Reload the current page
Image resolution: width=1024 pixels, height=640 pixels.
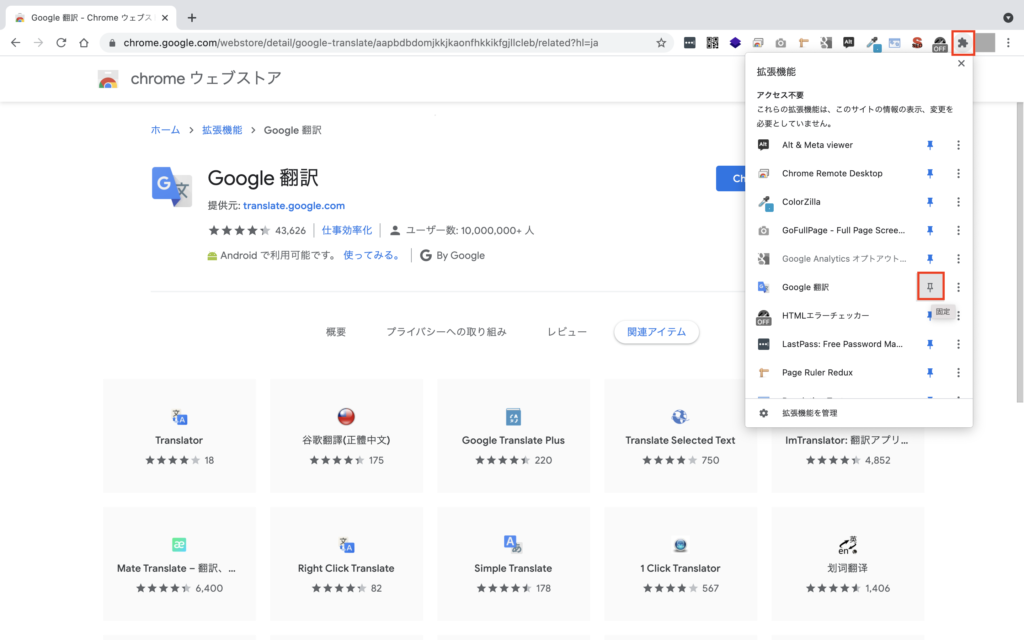tap(61, 43)
